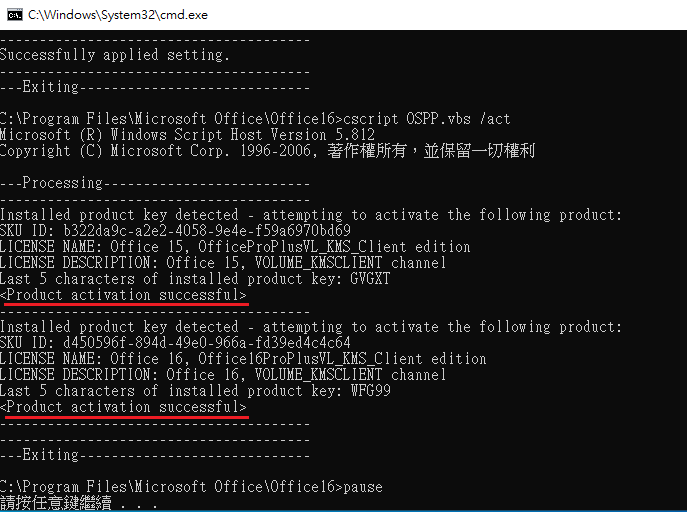Click the Office 16 LICENSE DESCRIPTION line
Image resolution: width=687 pixels, height=512 pixels.
tap(223, 375)
